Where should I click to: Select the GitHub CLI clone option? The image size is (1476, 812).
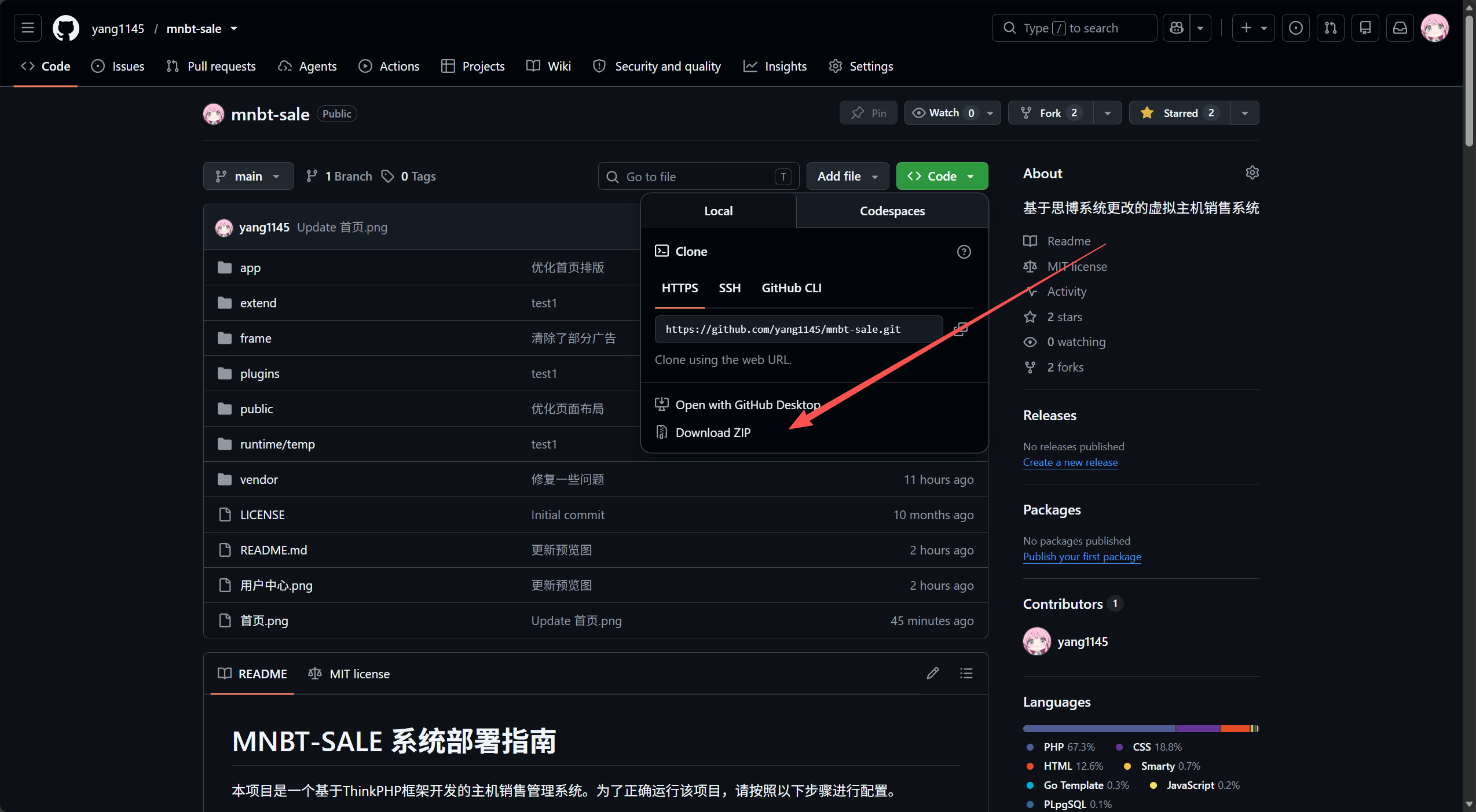792,288
